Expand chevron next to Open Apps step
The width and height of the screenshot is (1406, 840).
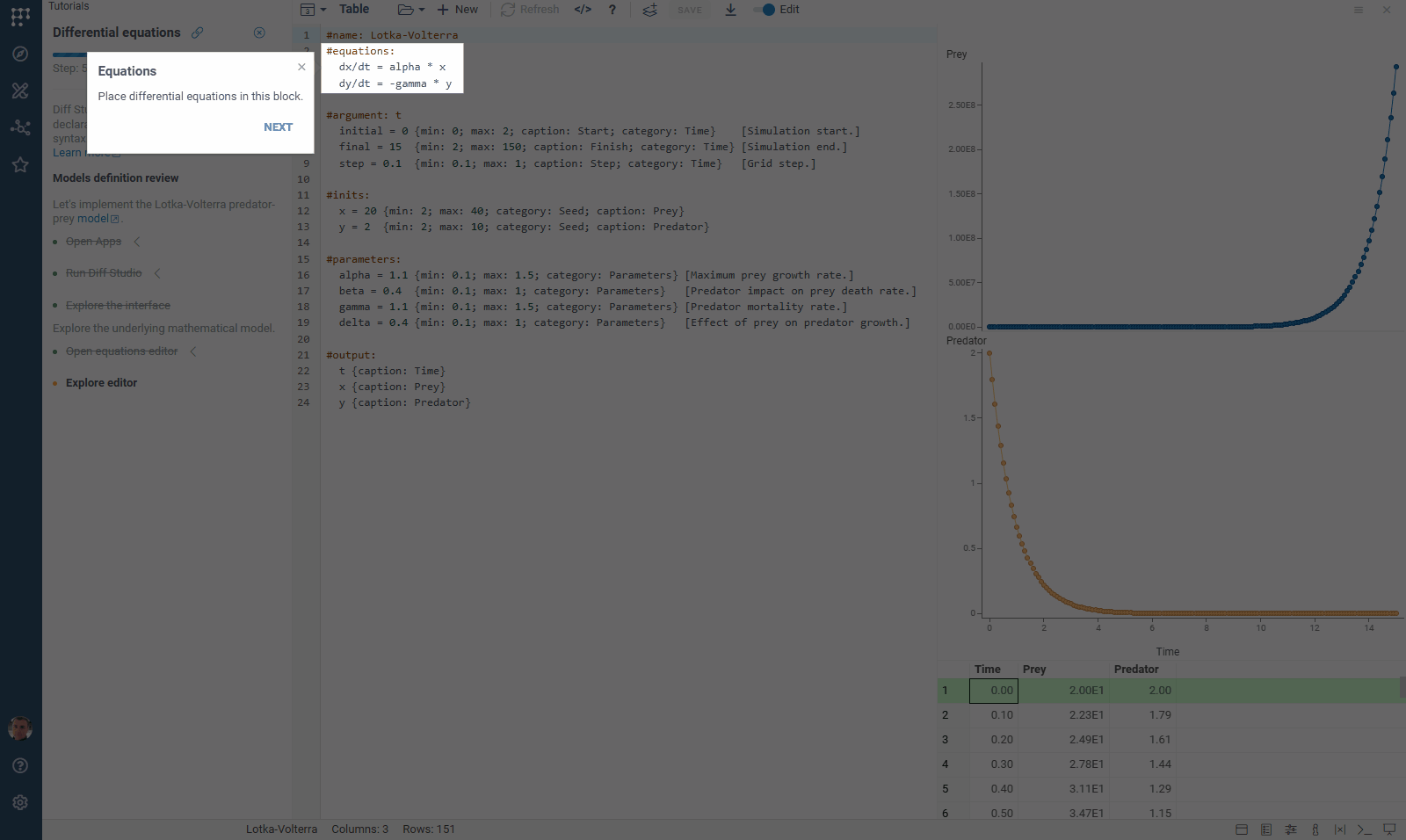pyautogui.click(x=137, y=242)
